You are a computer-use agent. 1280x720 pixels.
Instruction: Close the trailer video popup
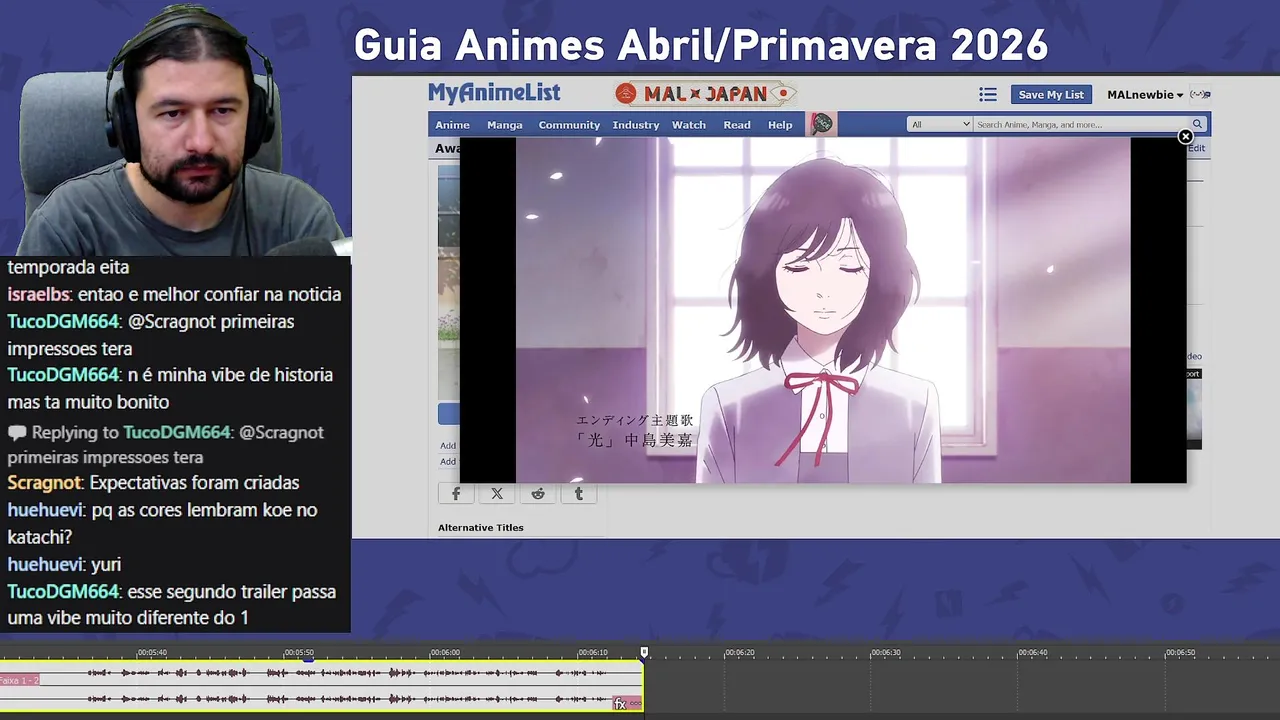pos(1185,136)
